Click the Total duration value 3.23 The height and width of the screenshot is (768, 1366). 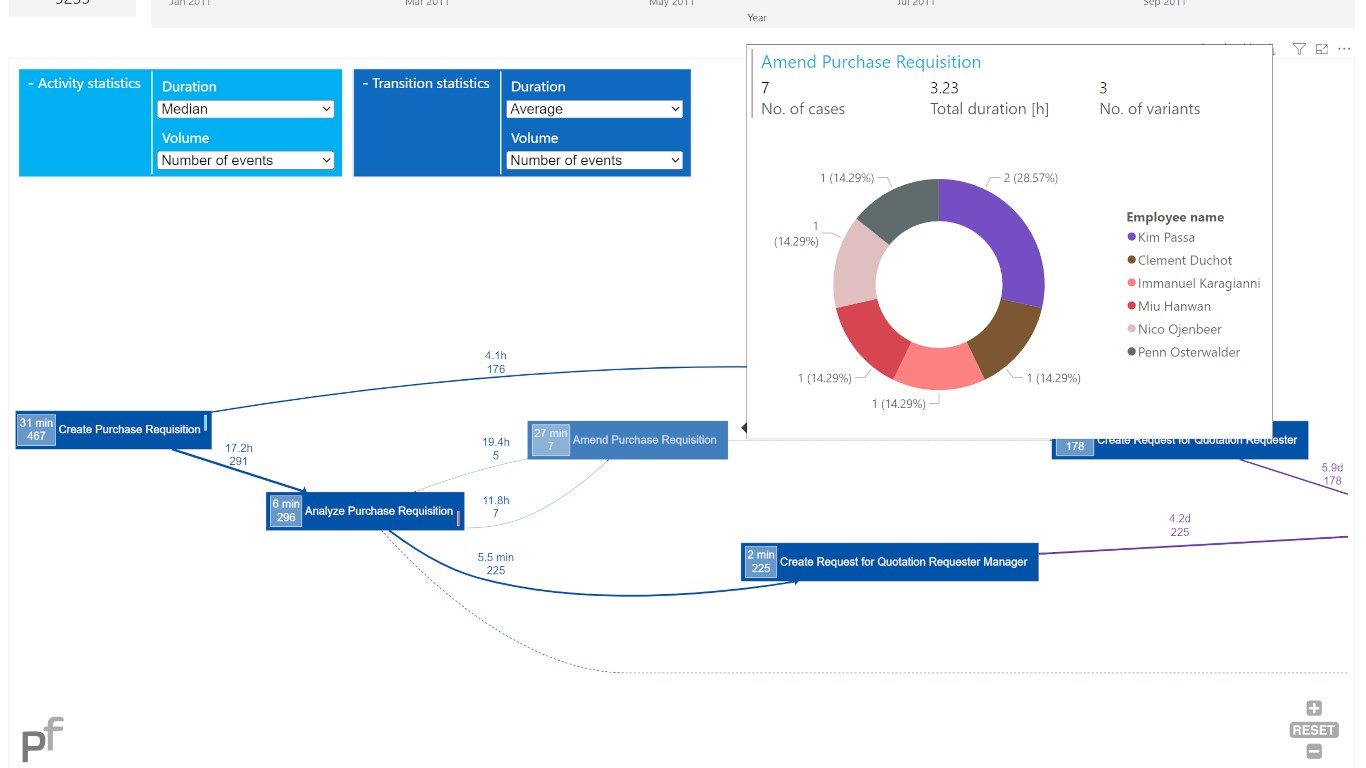[944, 88]
